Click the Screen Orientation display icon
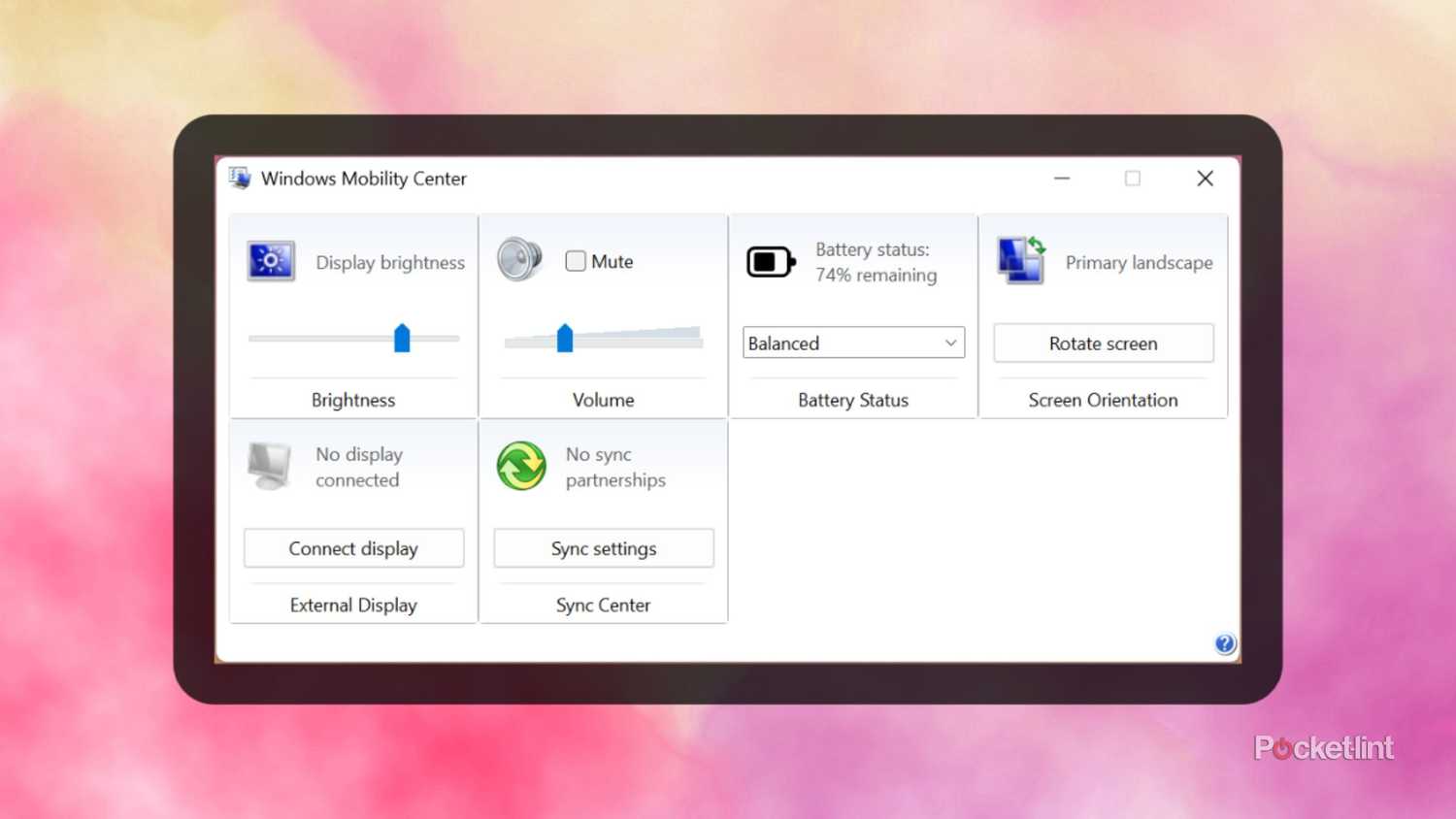Viewport: 1456px width, 819px height. [x=1020, y=260]
